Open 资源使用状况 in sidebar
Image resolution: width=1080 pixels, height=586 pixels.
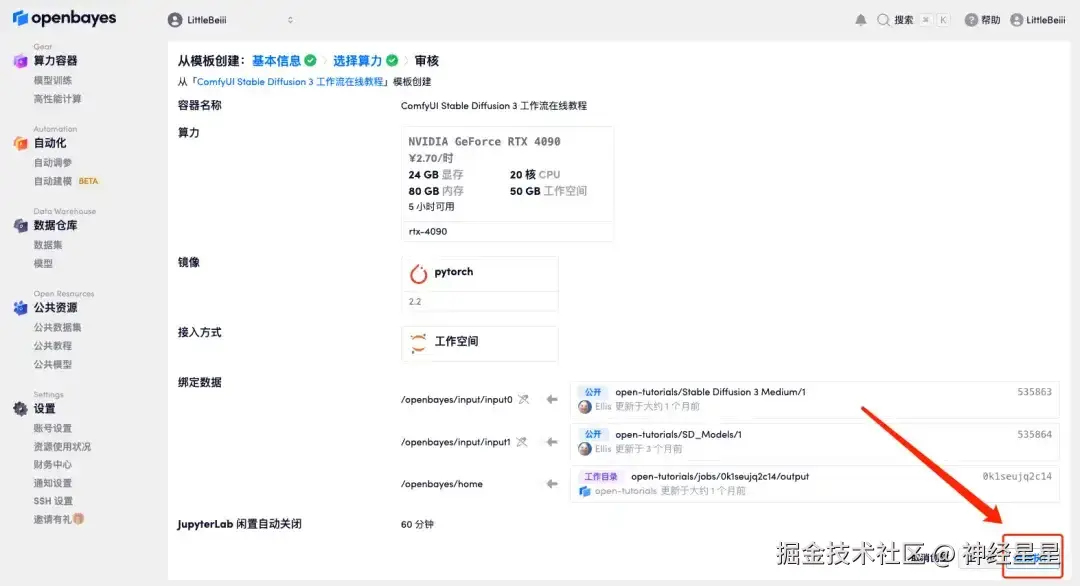tap(62, 447)
